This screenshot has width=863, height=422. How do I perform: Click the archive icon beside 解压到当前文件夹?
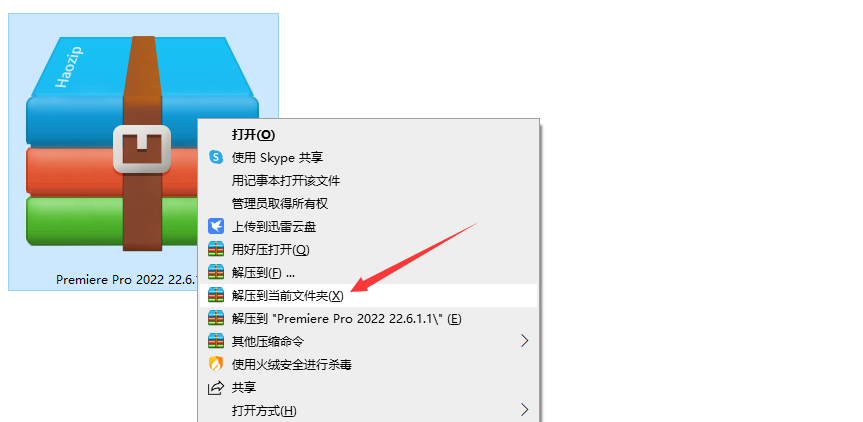[216, 295]
